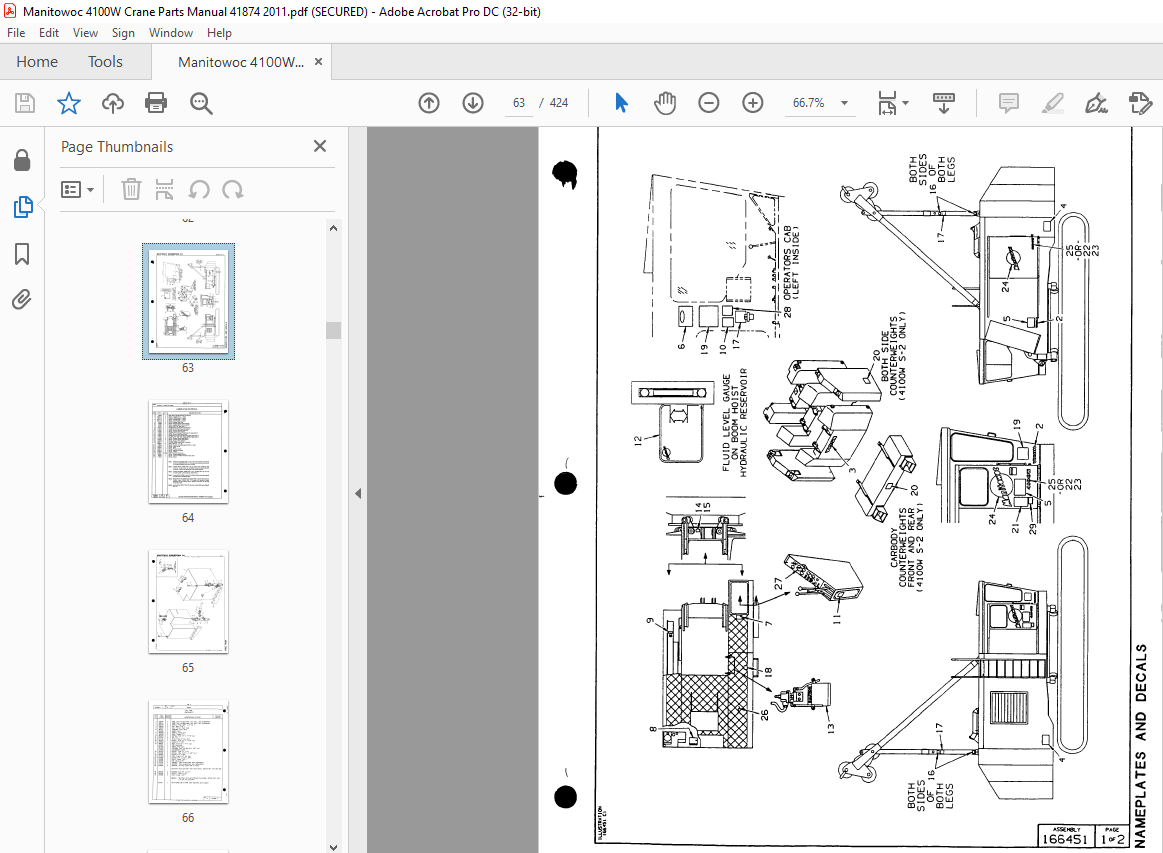Zoom out with the minus button
Viewport: 1163px width, 853px height.
point(709,103)
